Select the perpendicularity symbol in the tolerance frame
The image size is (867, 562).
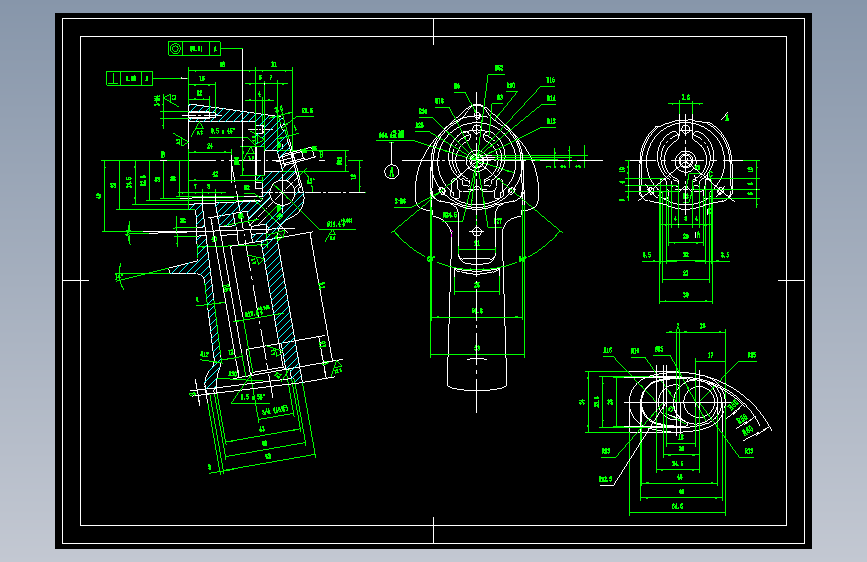pyautogui.click(x=113, y=79)
